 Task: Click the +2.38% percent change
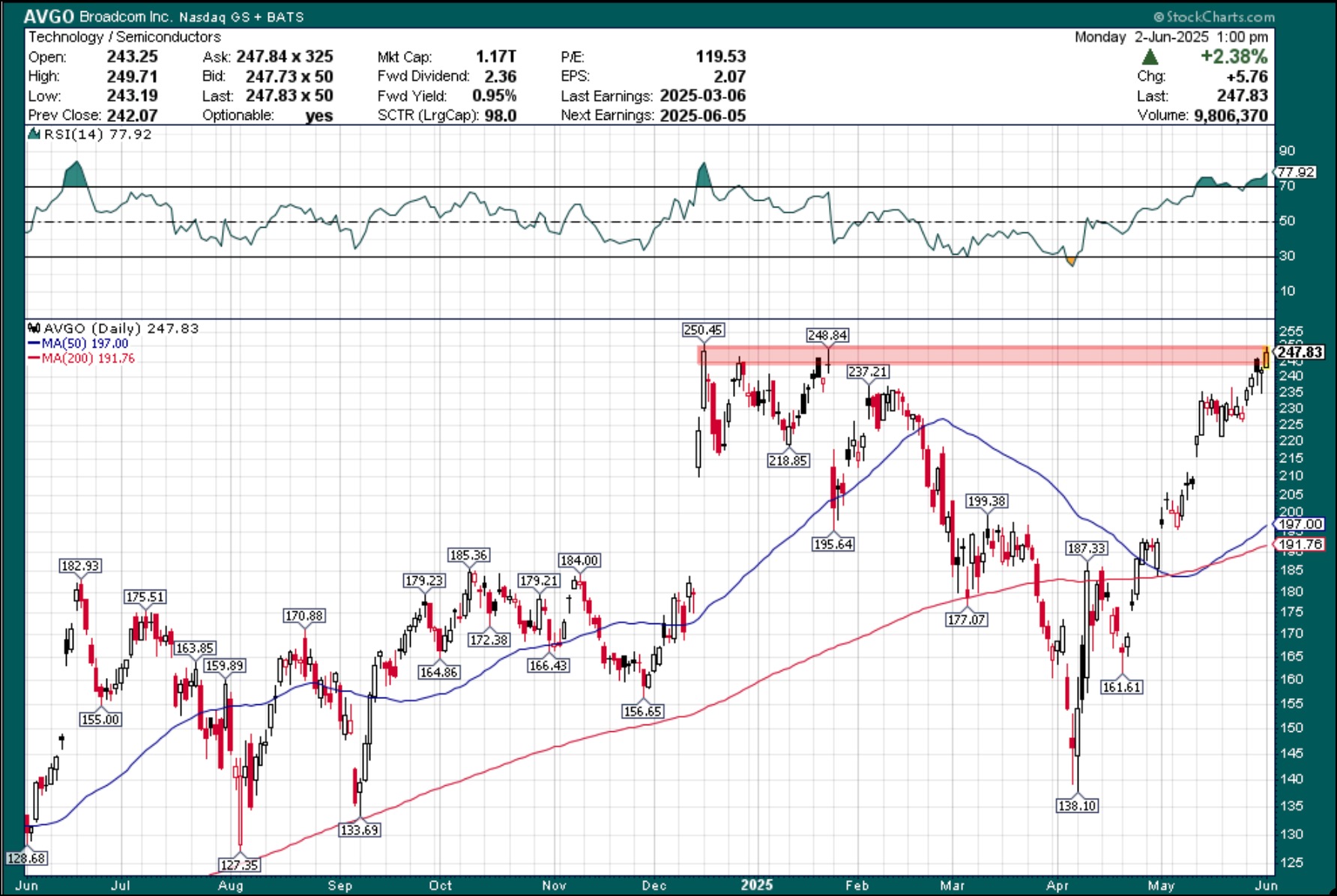click(x=1234, y=56)
